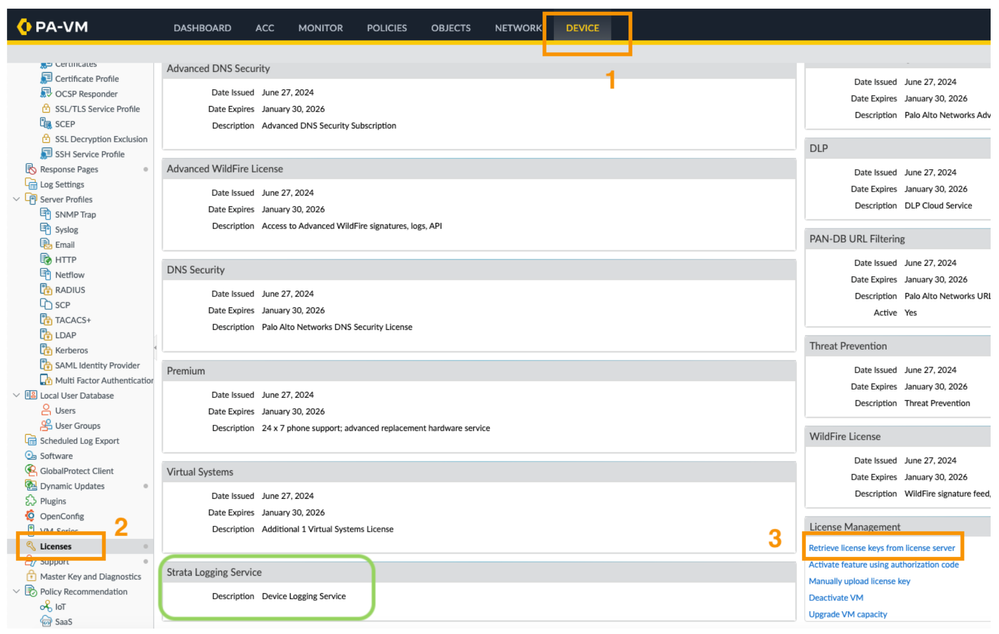Click the SAML Identity Provider icon

(46, 364)
